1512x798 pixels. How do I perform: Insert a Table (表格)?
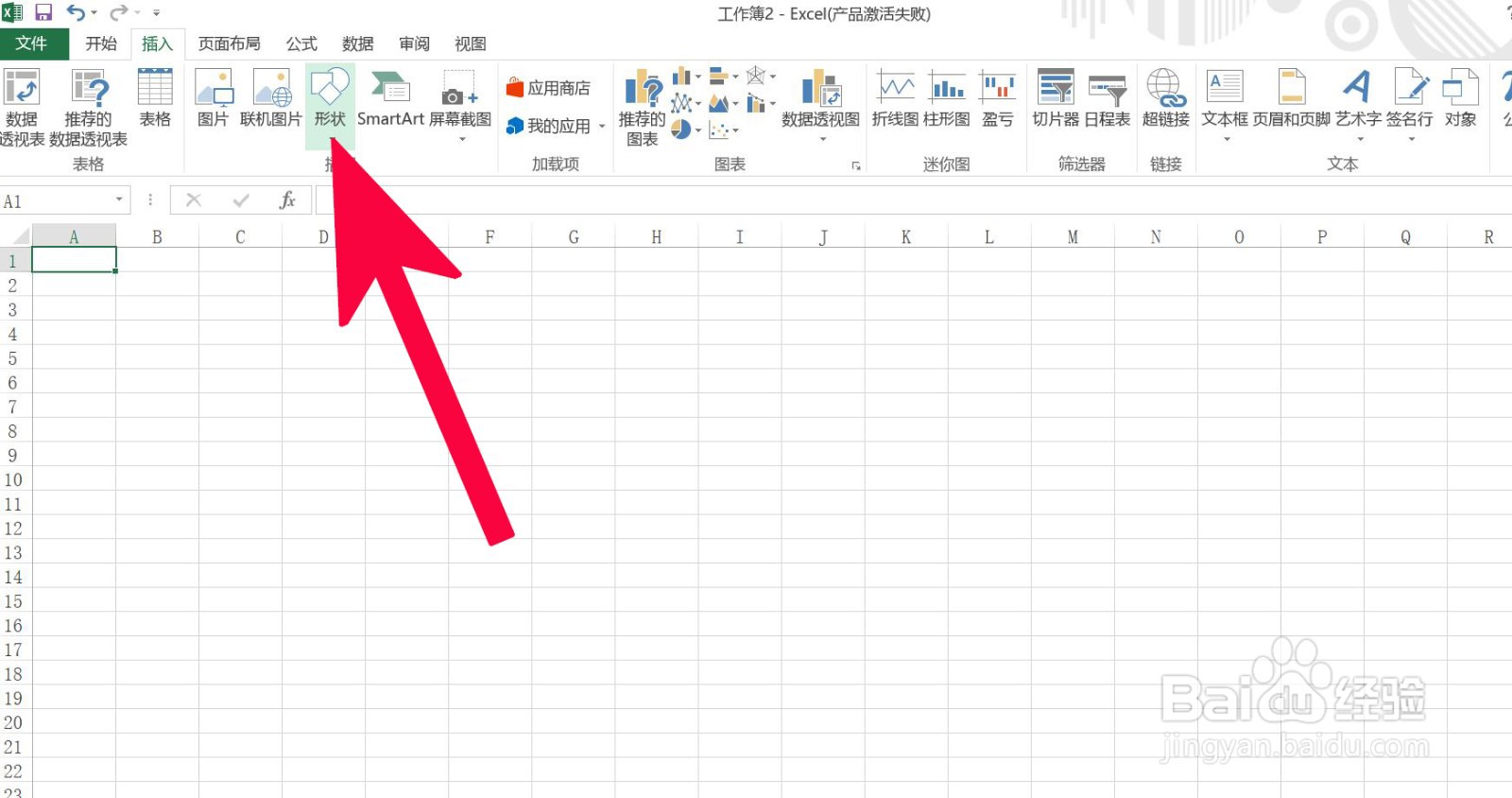(x=155, y=98)
